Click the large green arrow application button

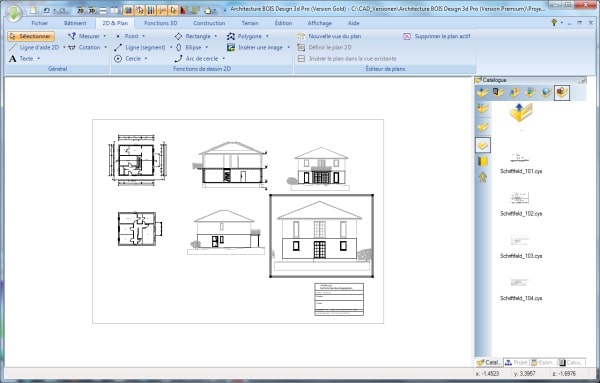(14, 13)
